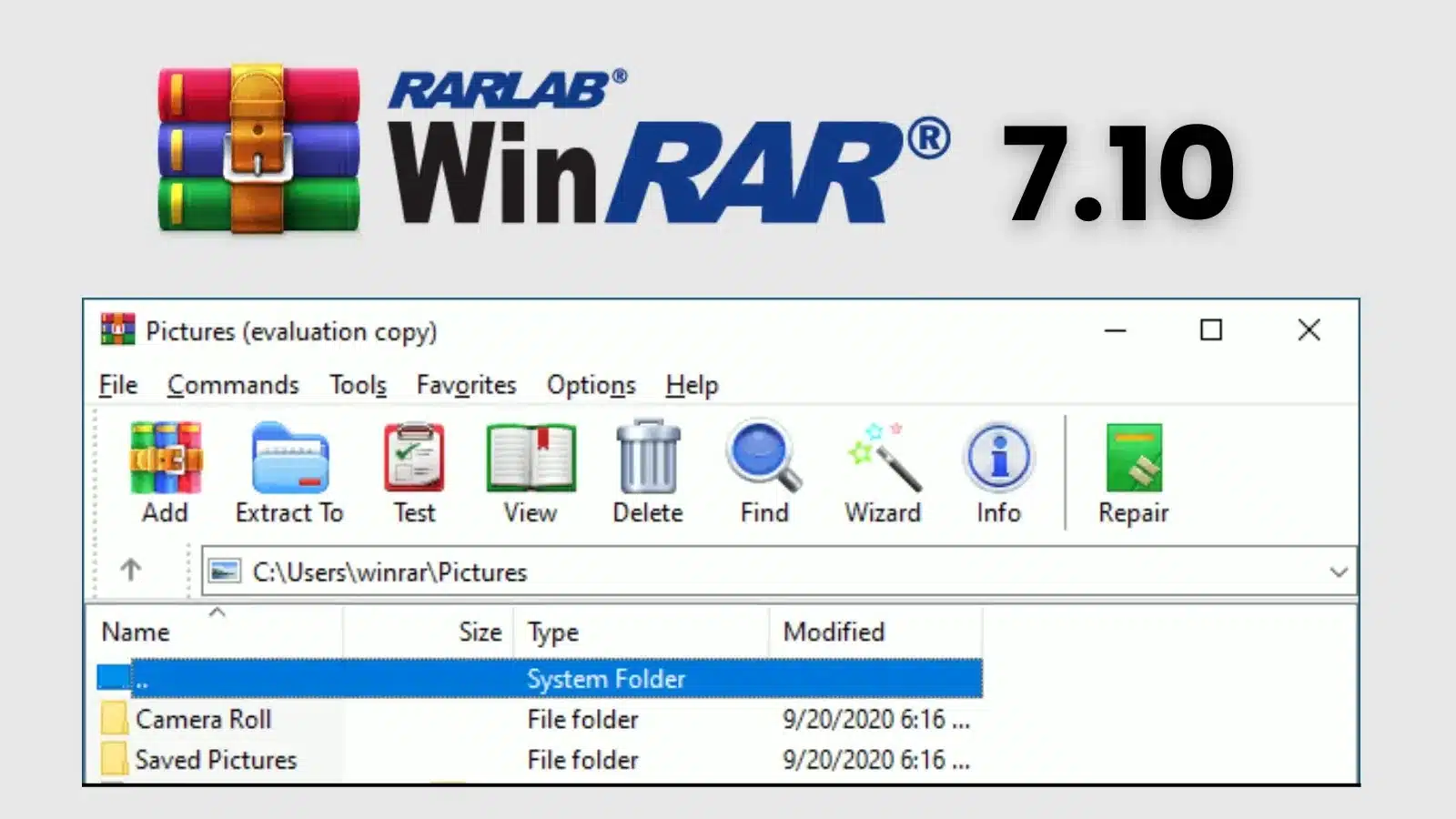Show archive Info icon
This screenshot has height=819, width=1456.
point(998,456)
